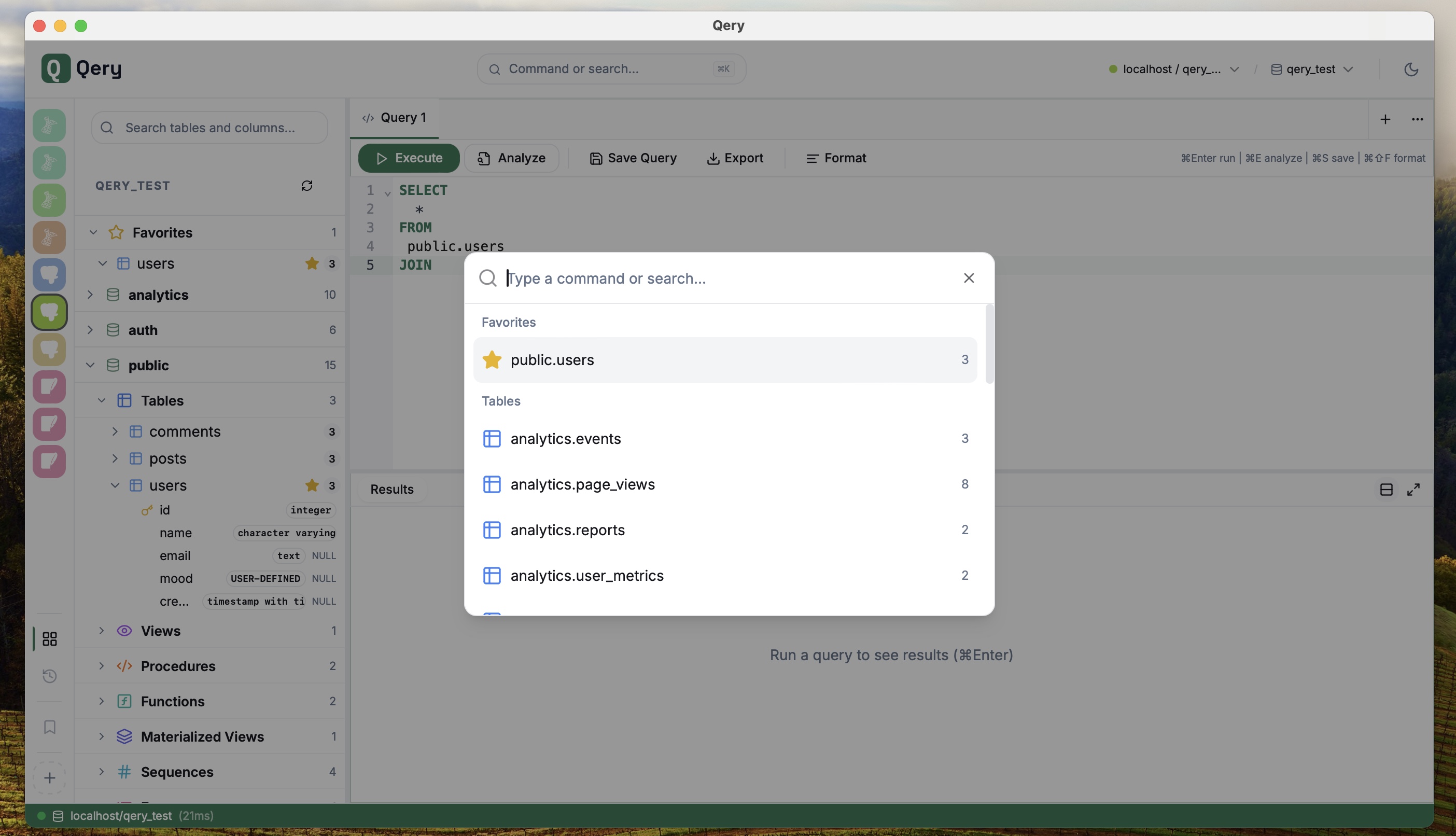The width and height of the screenshot is (1456, 836).
Task: Toggle the split results layout icon
Action: [x=1386, y=489]
